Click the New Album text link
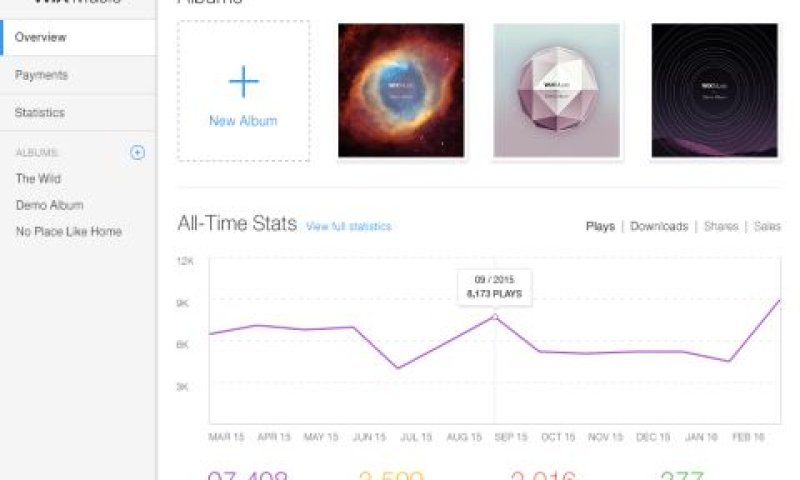Viewport: 800px width, 480px height. click(243, 121)
